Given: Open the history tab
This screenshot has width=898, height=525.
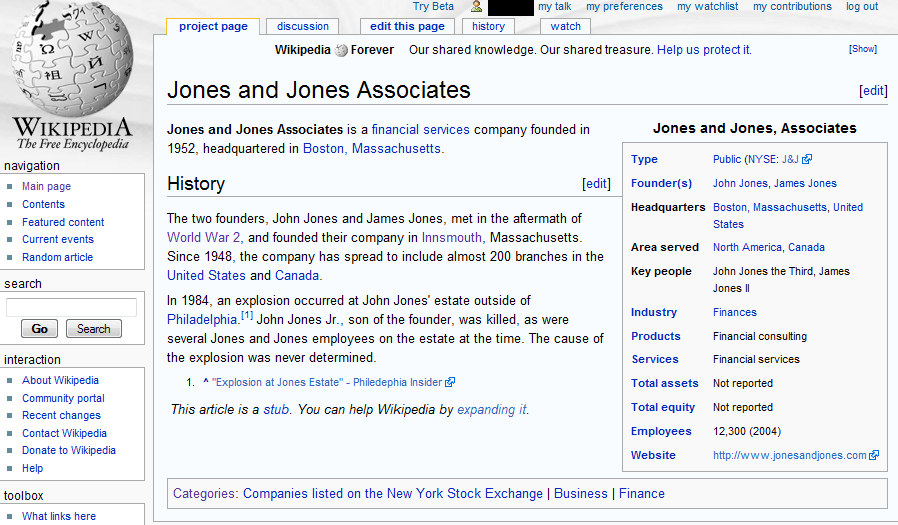Looking at the screenshot, I should pyautogui.click(x=488, y=26).
